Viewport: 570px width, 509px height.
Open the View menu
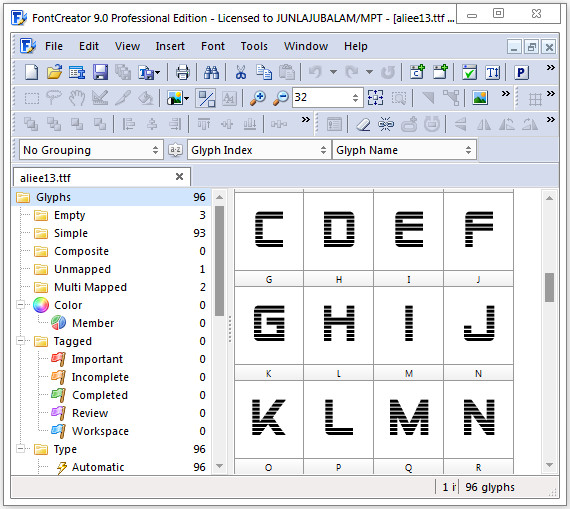[x=127, y=46]
